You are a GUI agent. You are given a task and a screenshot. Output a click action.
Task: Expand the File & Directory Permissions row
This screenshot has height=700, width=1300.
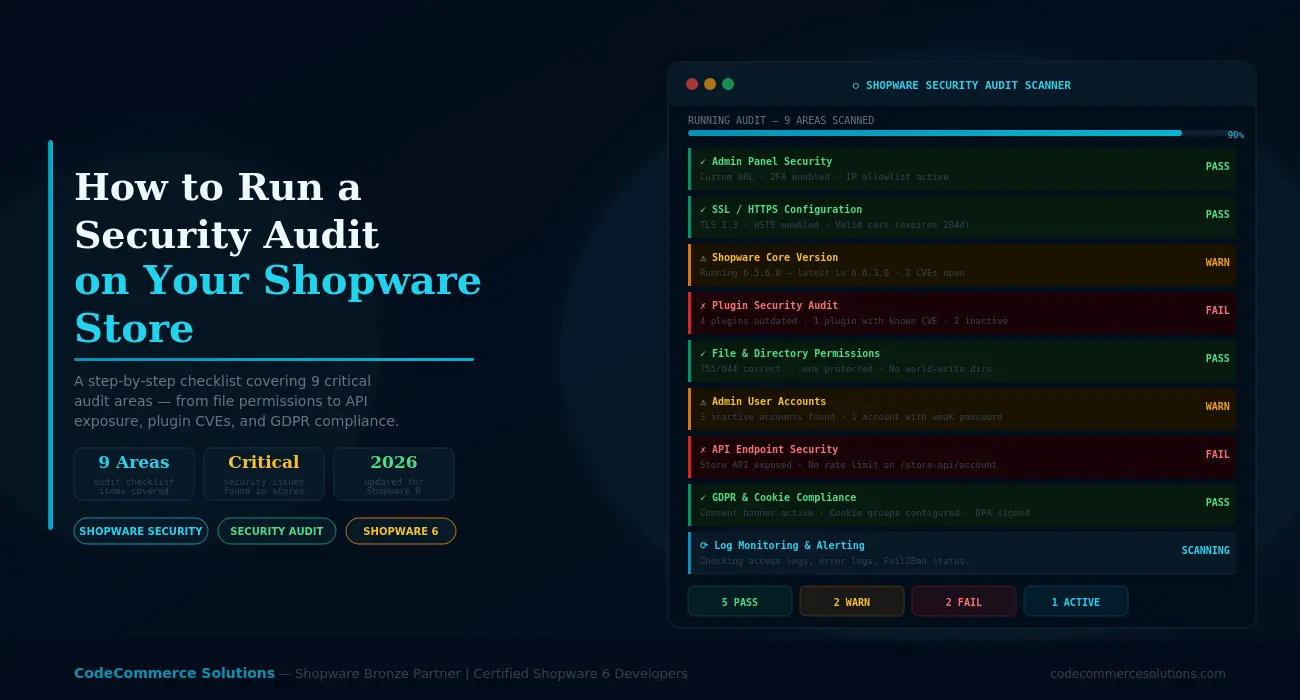(960, 360)
